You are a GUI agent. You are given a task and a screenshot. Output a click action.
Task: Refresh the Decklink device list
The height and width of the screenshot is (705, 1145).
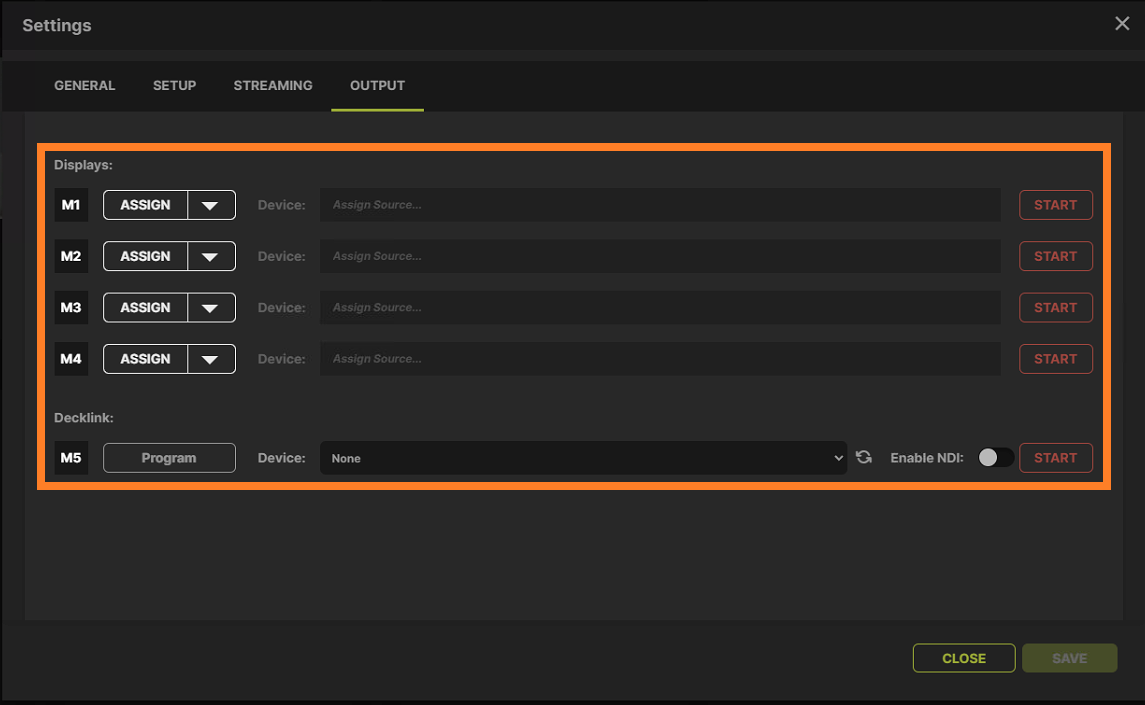click(x=863, y=457)
